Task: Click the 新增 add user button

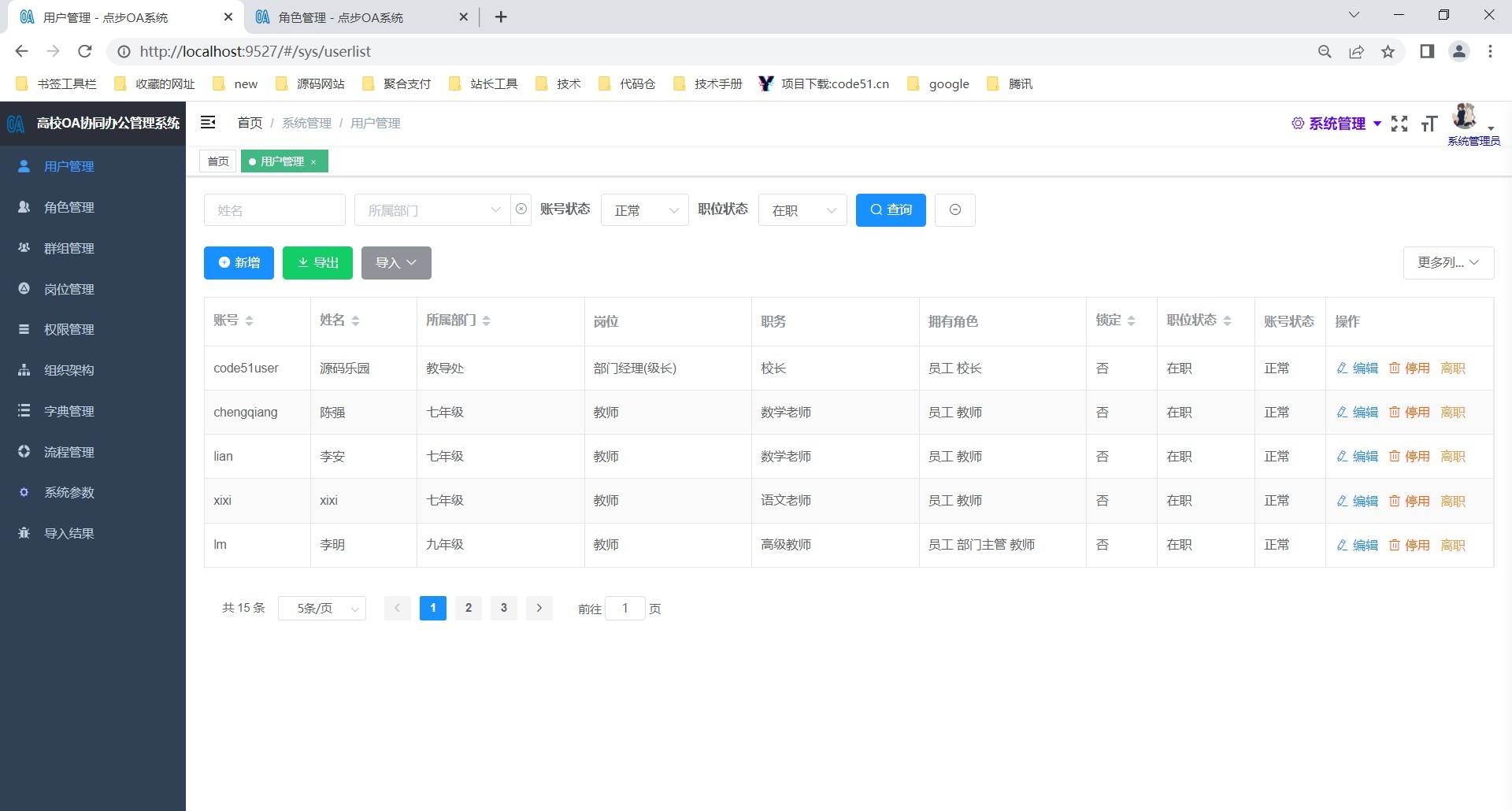Action: point(239,263)
